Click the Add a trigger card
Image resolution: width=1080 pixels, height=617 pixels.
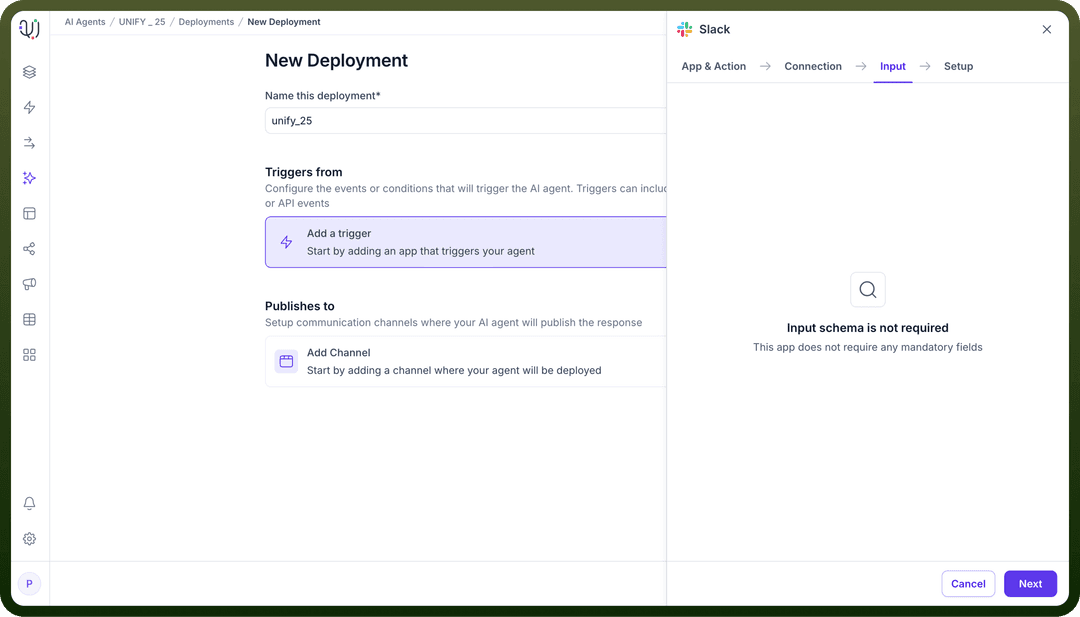pos(466,242)
